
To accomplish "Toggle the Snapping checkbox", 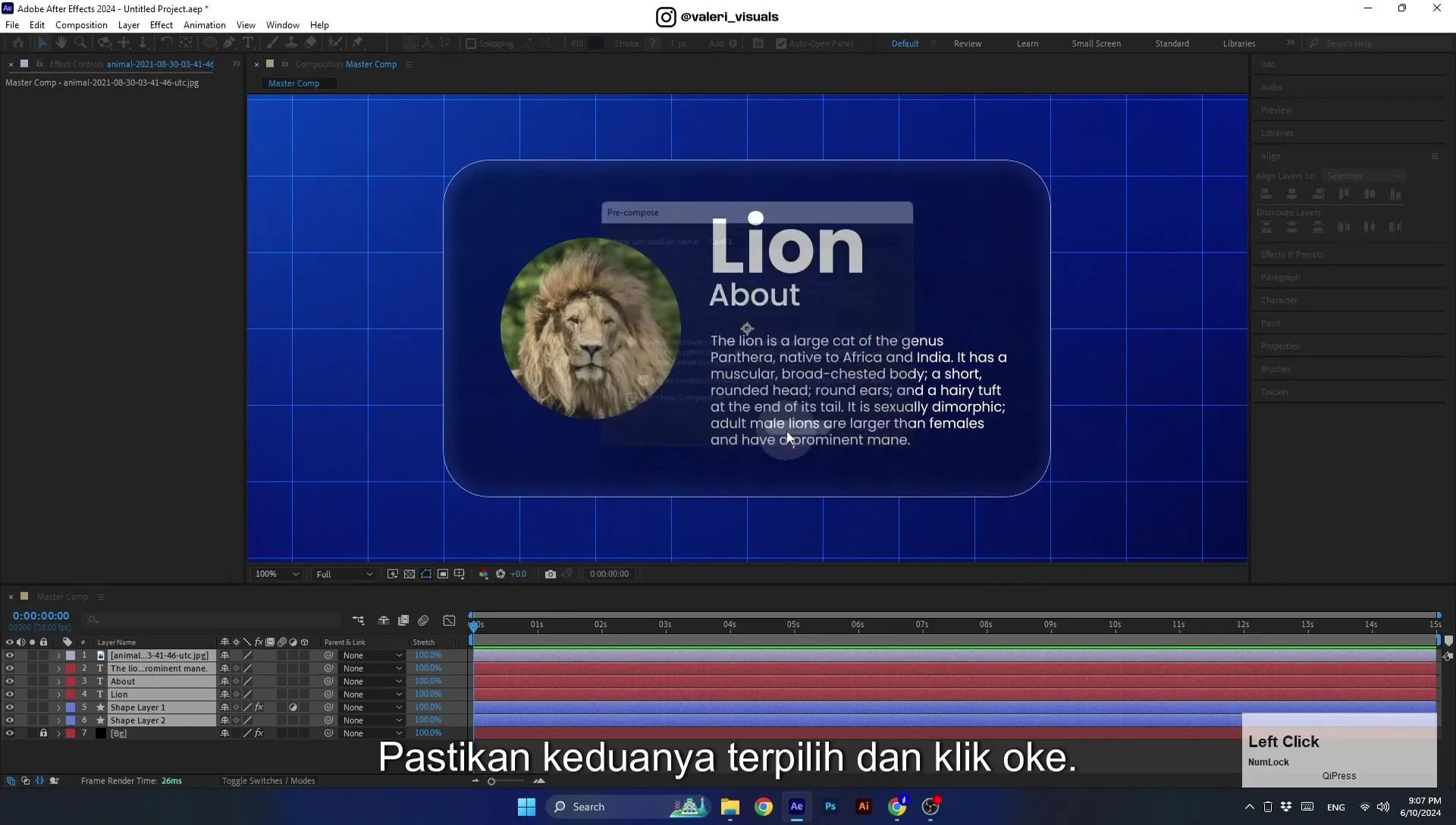I will 471,44.
